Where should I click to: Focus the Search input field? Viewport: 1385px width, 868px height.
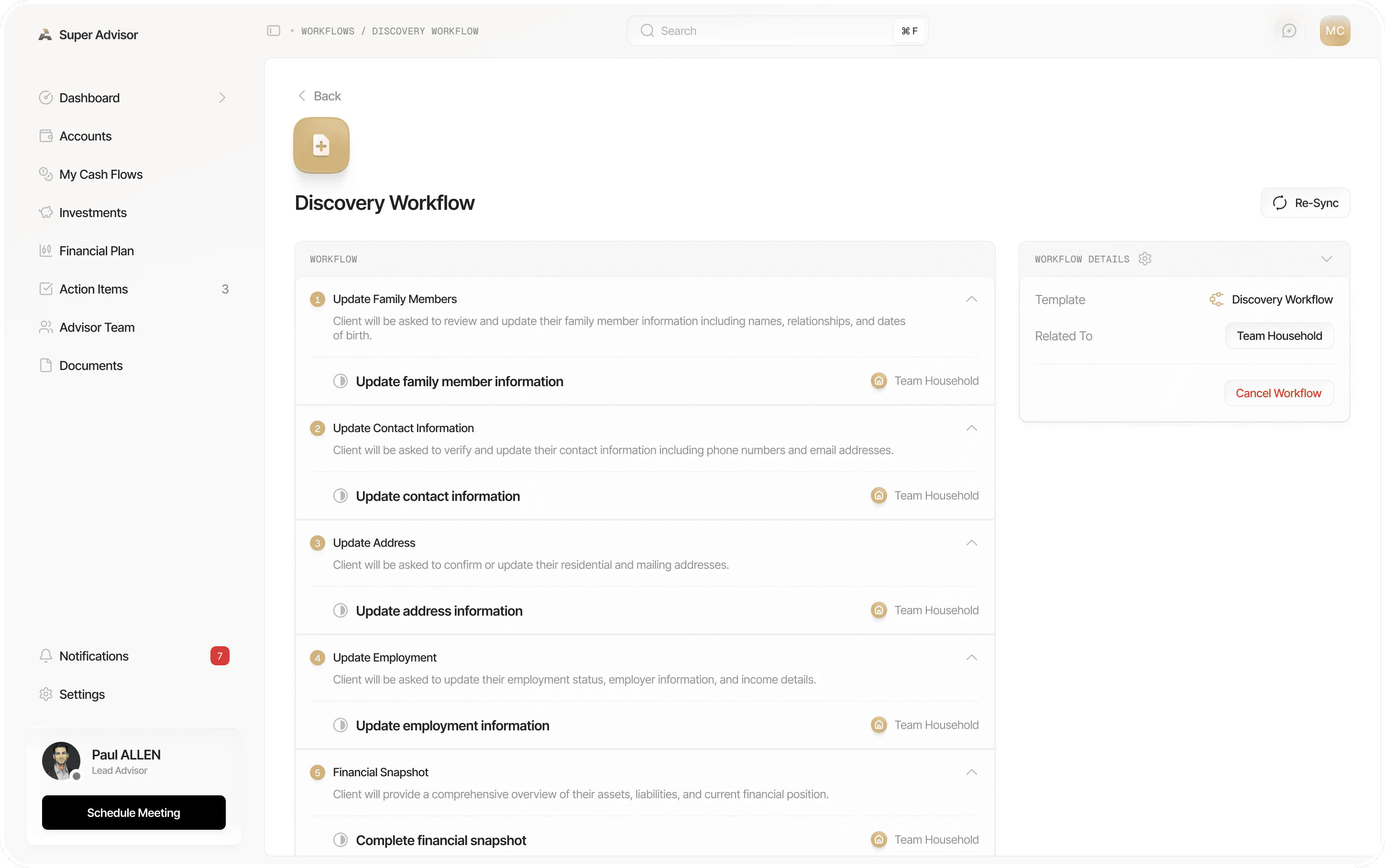777,31
